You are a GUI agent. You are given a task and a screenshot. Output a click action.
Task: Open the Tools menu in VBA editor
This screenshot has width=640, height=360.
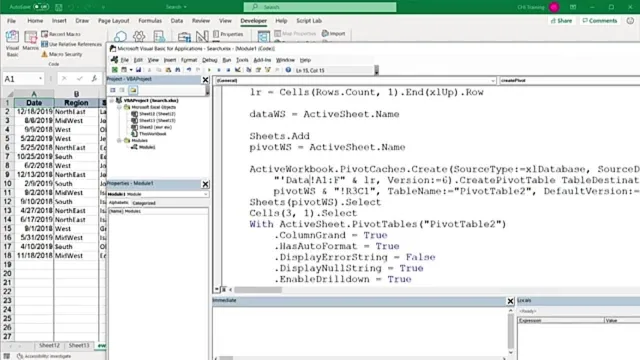[x=242, y=60]
